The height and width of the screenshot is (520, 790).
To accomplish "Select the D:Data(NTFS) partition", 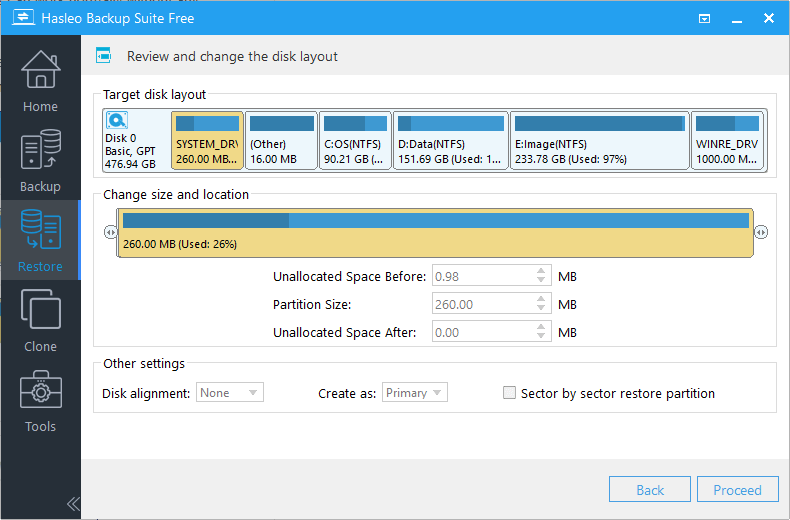I will tap(450, 140).
